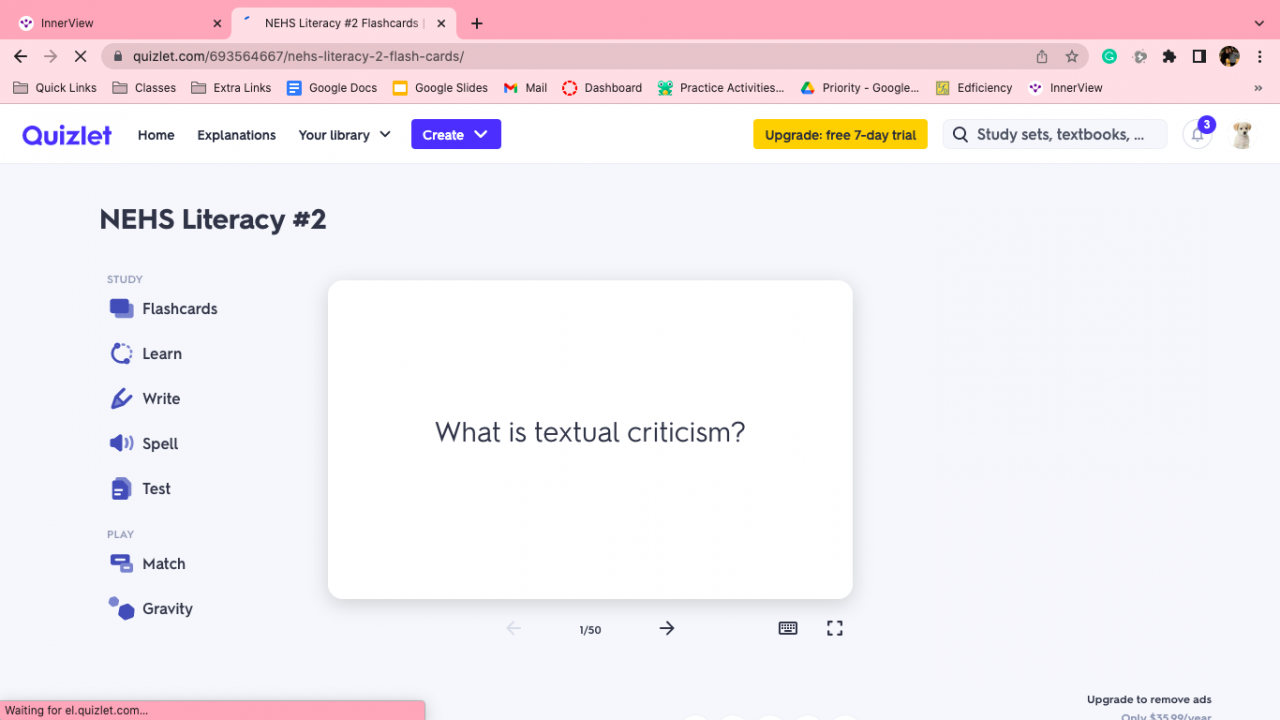Bookmark this page with star icon

click(x=1072, y=56)
